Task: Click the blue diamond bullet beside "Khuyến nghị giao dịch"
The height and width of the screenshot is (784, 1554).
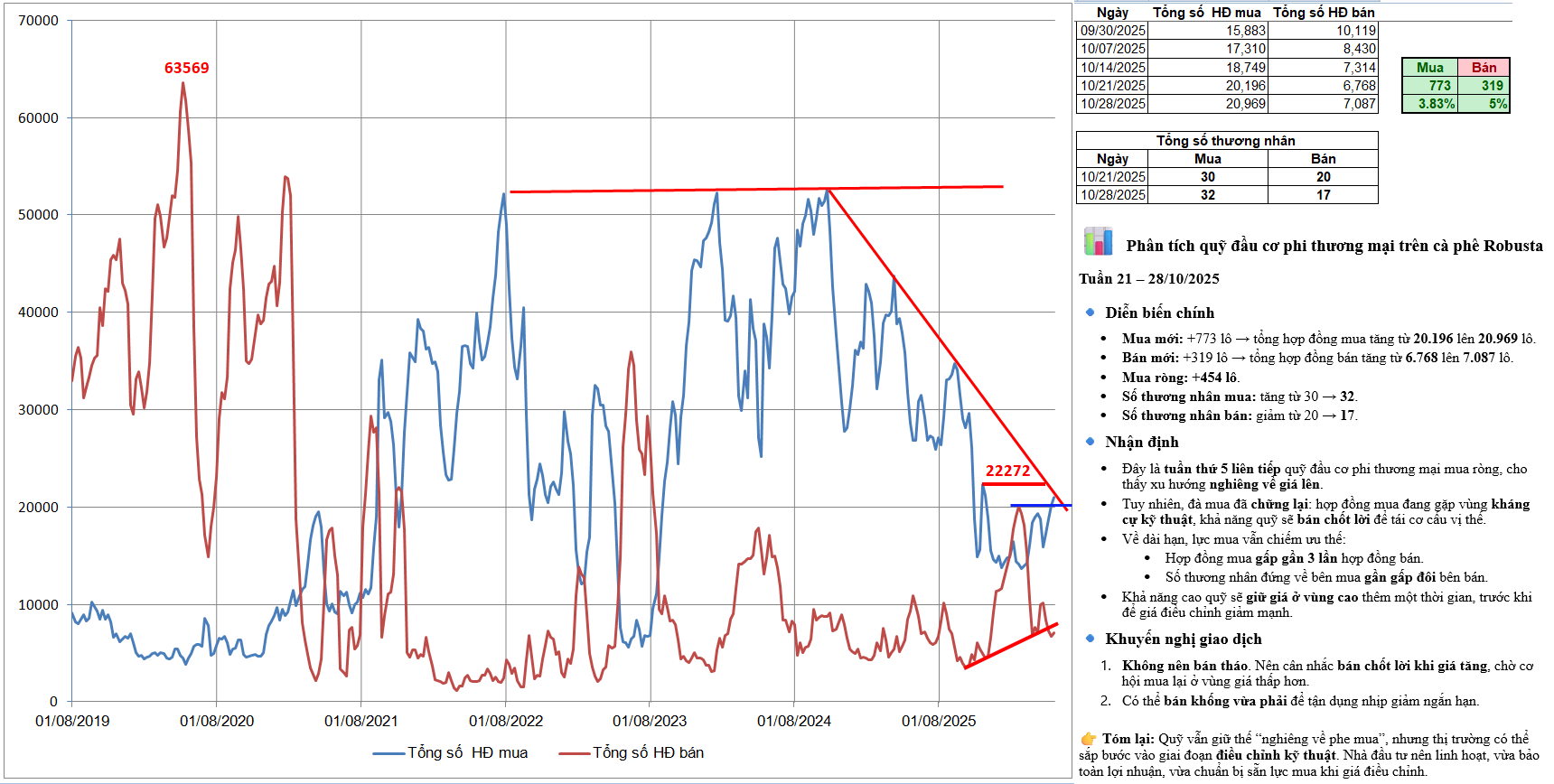Action: [1090, 639]
